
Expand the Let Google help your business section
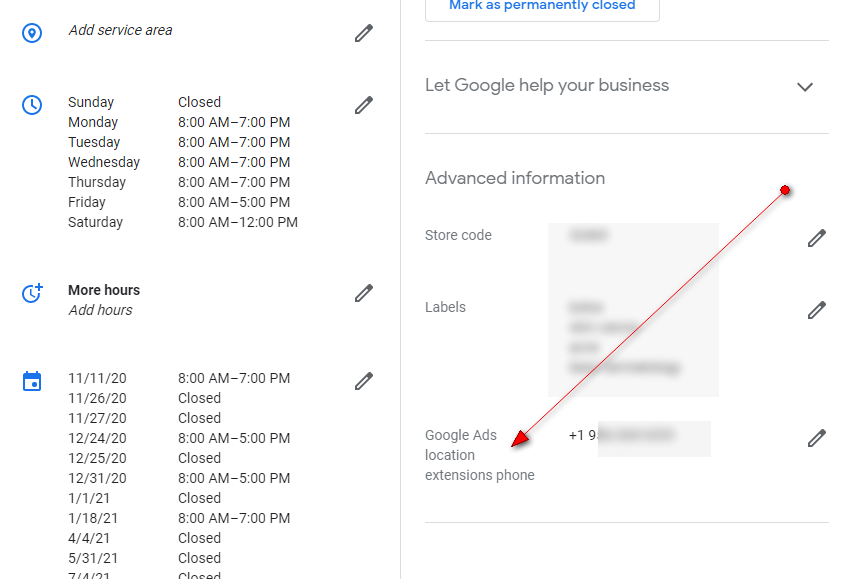[805, 87]
